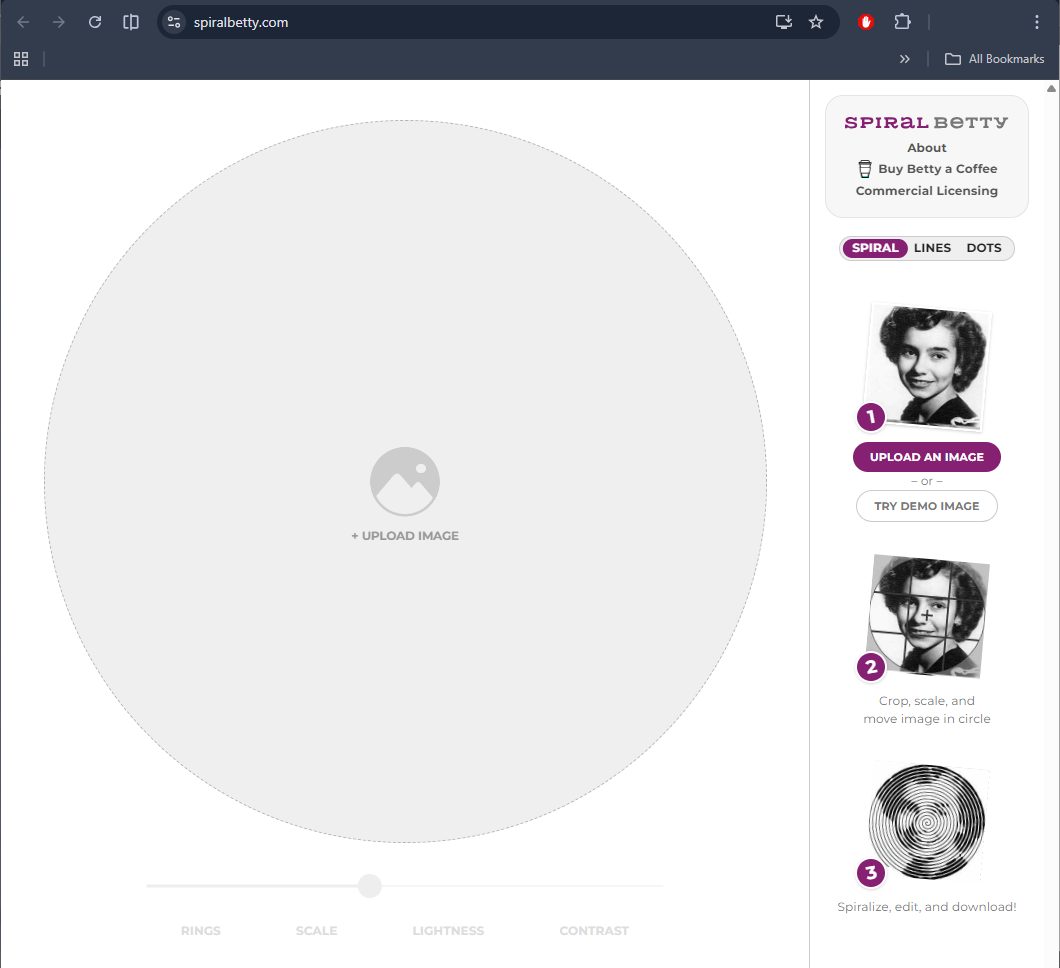Switch to DOTS mode
The width and height of the screenshot is (1060, 968).
[x=983, y=248]
